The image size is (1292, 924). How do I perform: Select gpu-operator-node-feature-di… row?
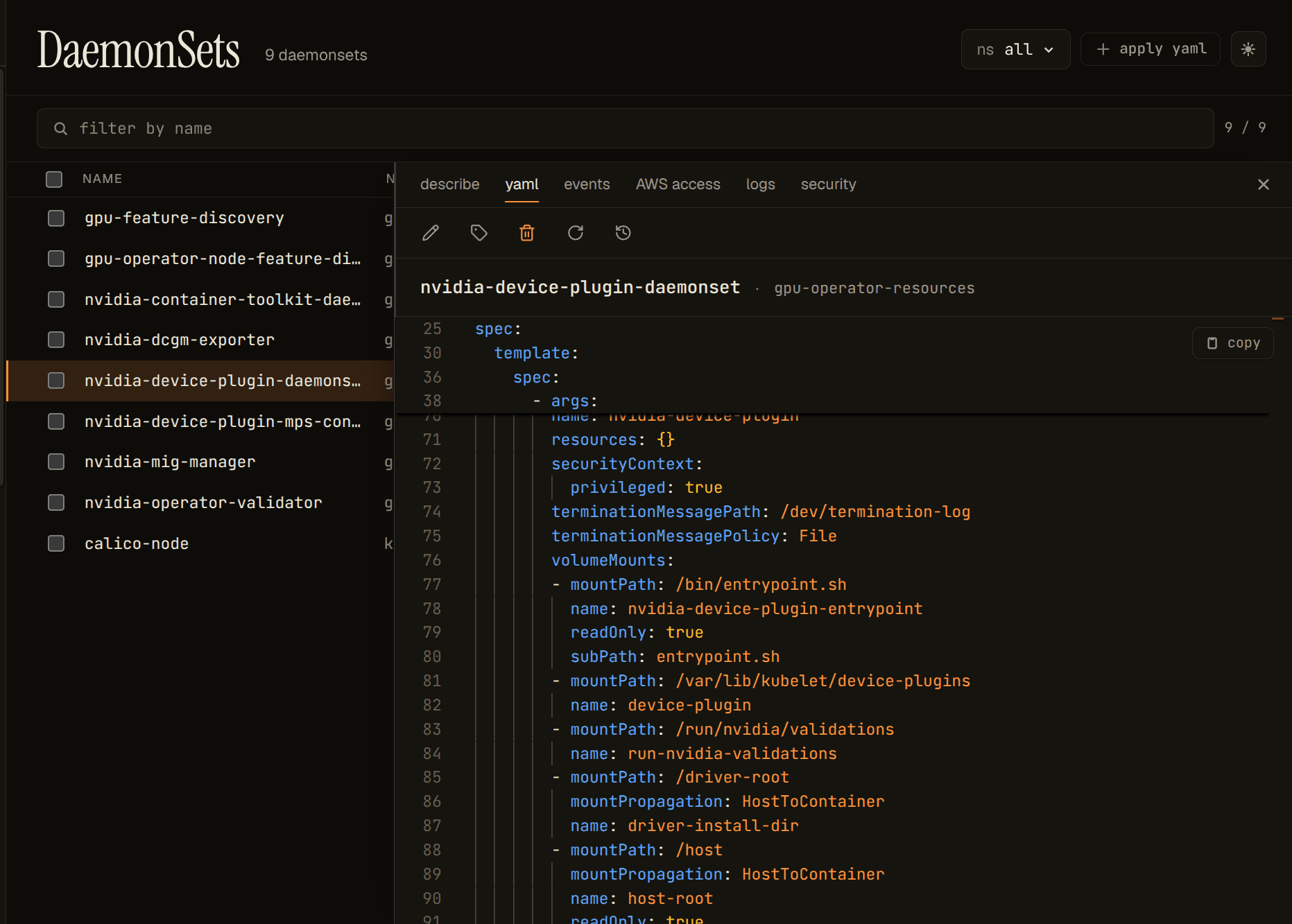click(x=200, y=259)
